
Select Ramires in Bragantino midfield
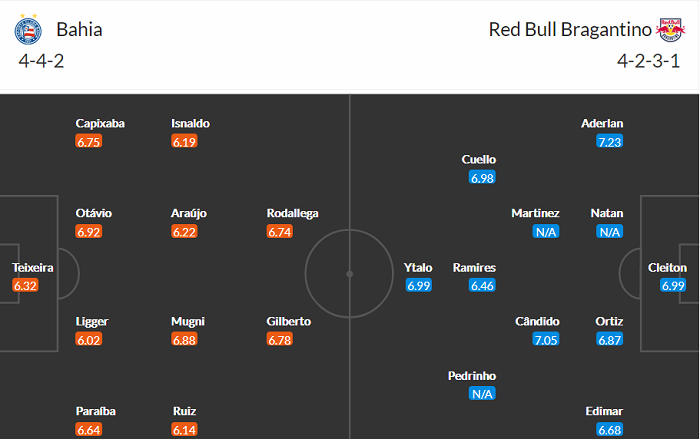(474, 268)
